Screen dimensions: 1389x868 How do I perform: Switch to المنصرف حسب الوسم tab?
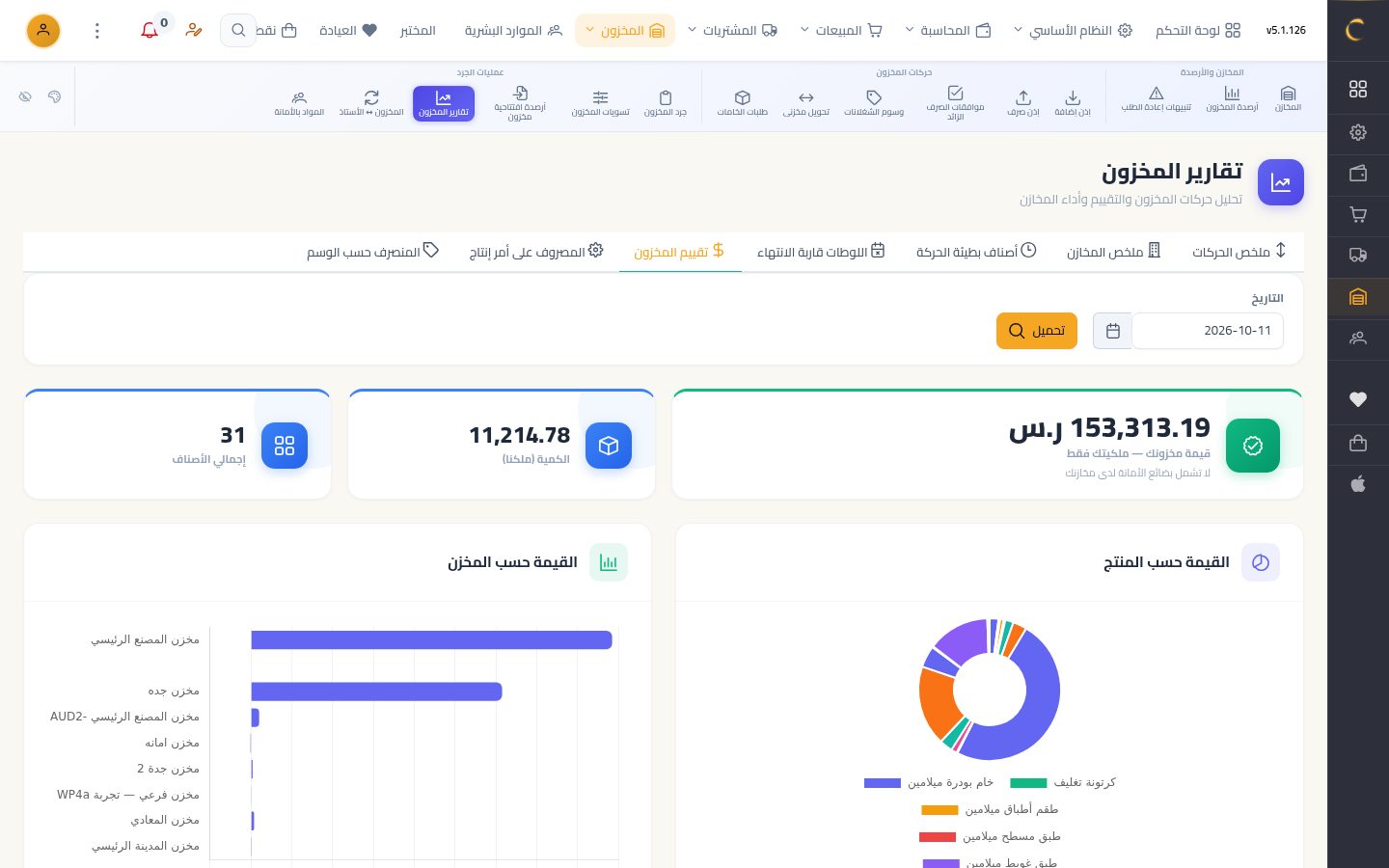click(373, 252)
